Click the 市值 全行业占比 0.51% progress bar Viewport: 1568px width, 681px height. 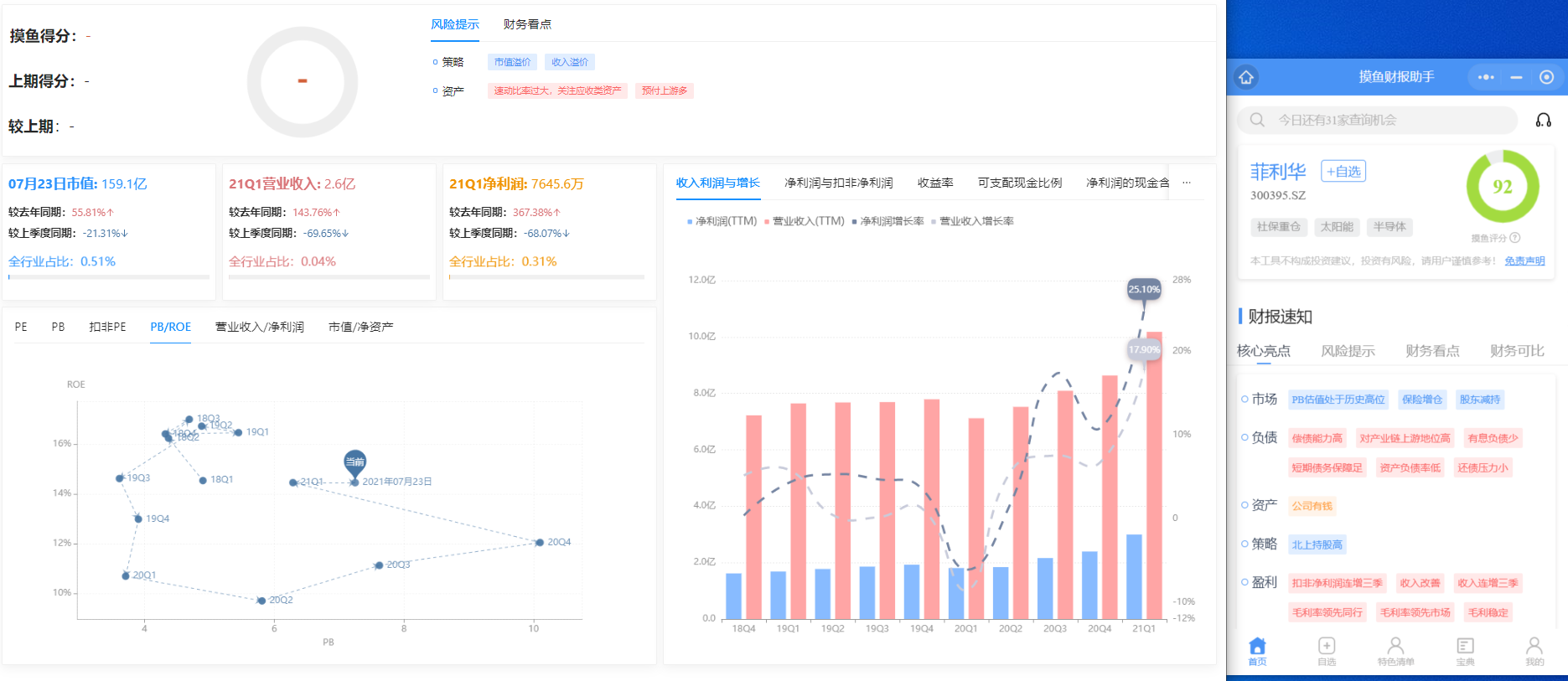coord(109,276)
